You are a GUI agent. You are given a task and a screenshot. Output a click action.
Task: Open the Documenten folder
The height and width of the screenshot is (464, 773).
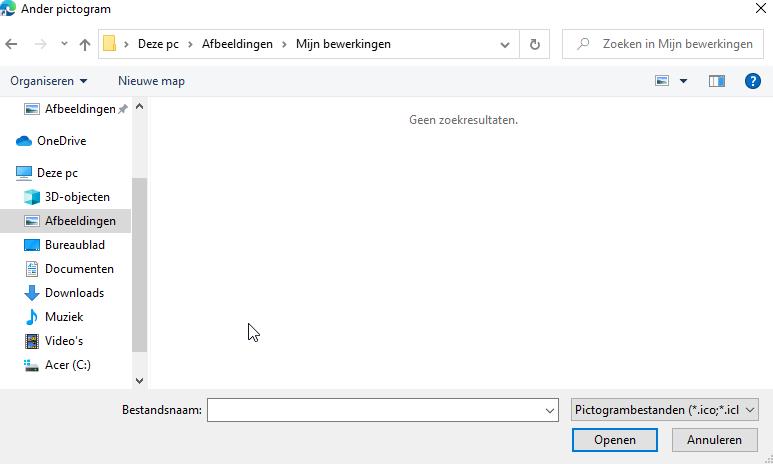tap(69, 269)
